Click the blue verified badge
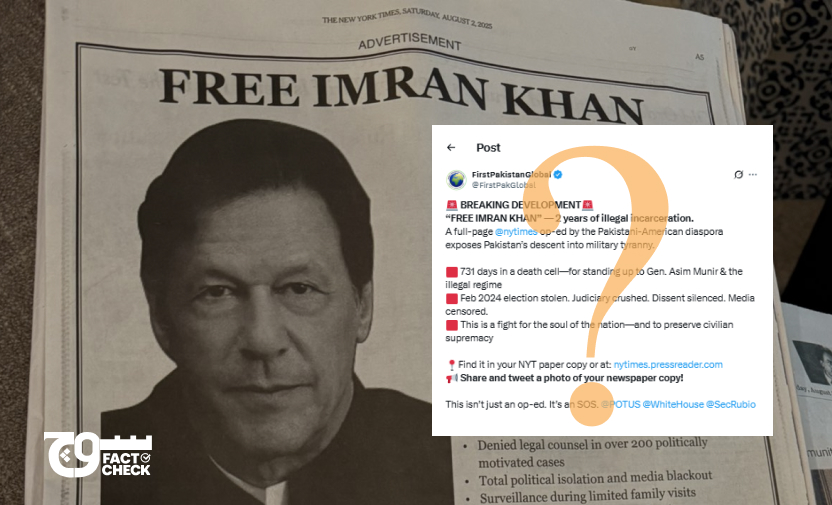This screenshot has height=505, width=832. (x=558, y=174)
